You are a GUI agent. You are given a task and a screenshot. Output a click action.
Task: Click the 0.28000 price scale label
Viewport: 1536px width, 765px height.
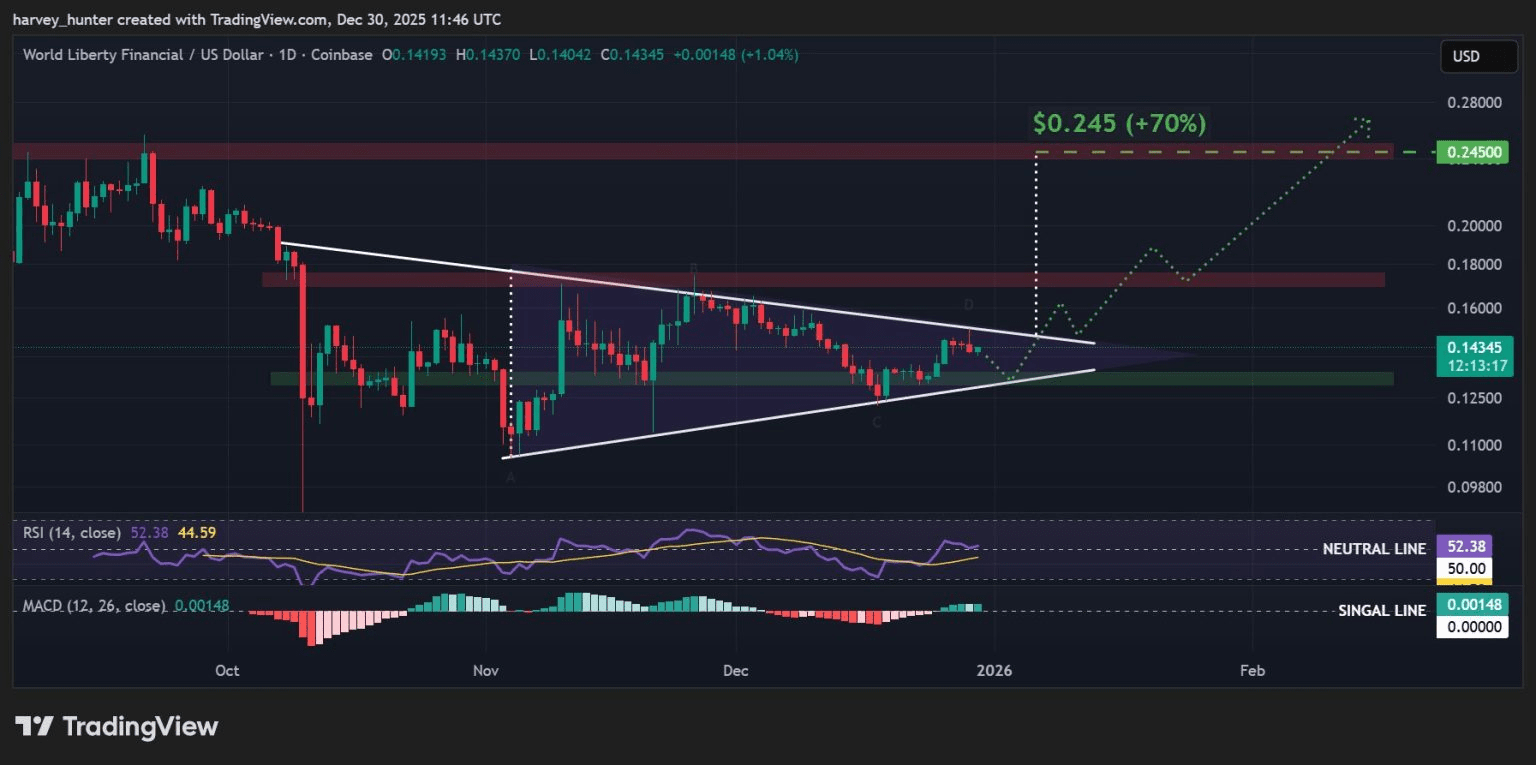(x=1474, y=103)
